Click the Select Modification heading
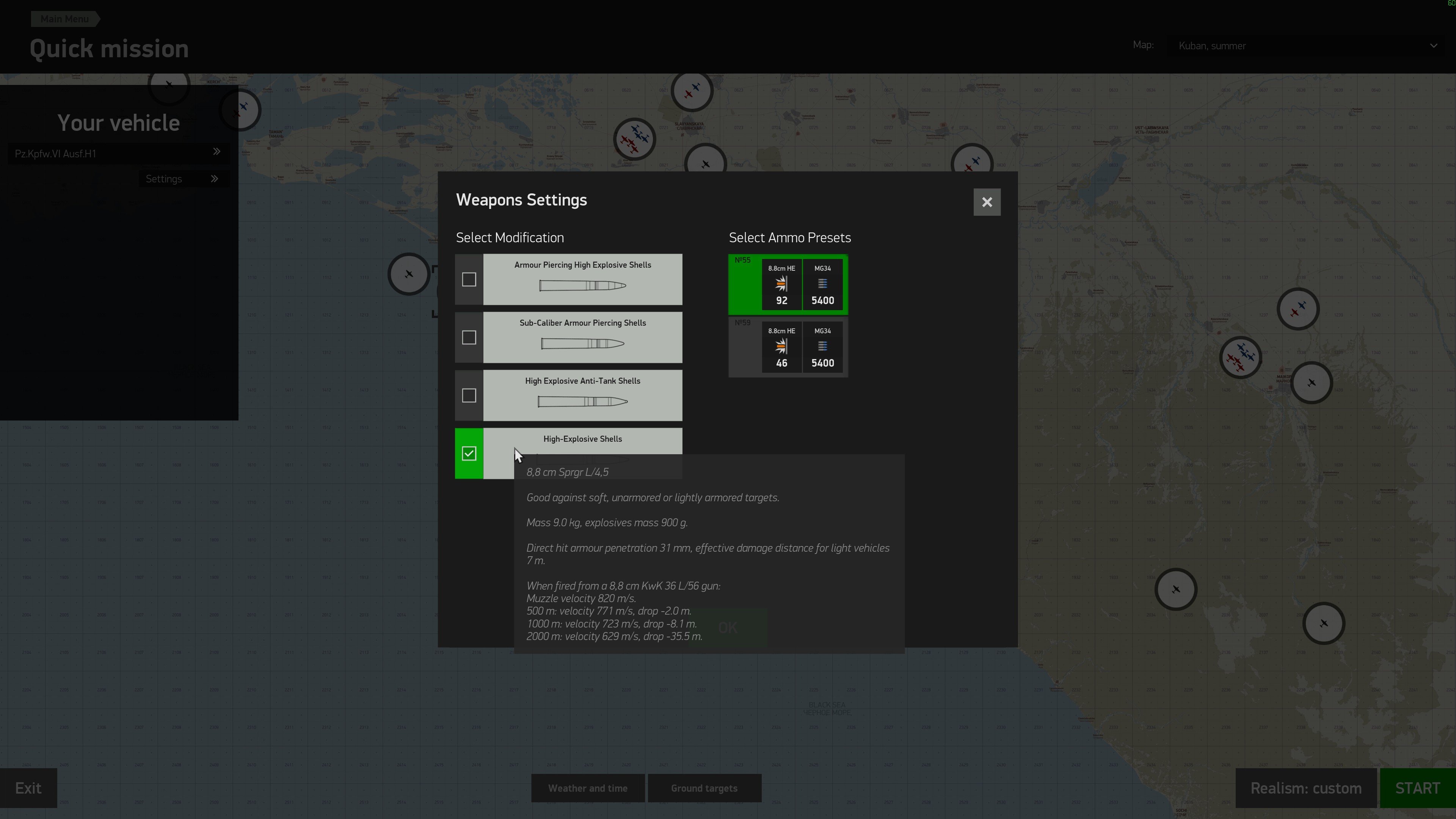Viewport: 1456px width, 819px height. (510, 237)
